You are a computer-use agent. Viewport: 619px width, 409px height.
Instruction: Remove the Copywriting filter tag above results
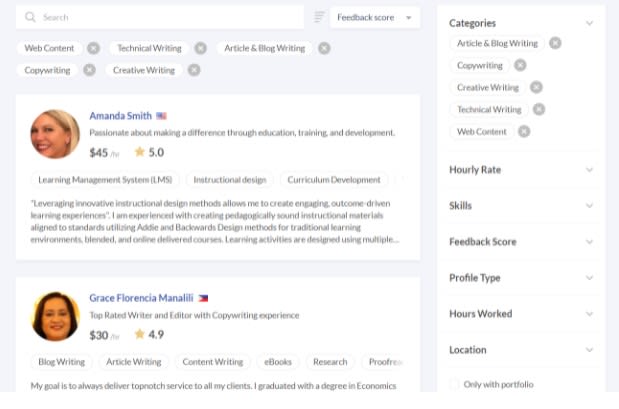click(89, 70)
